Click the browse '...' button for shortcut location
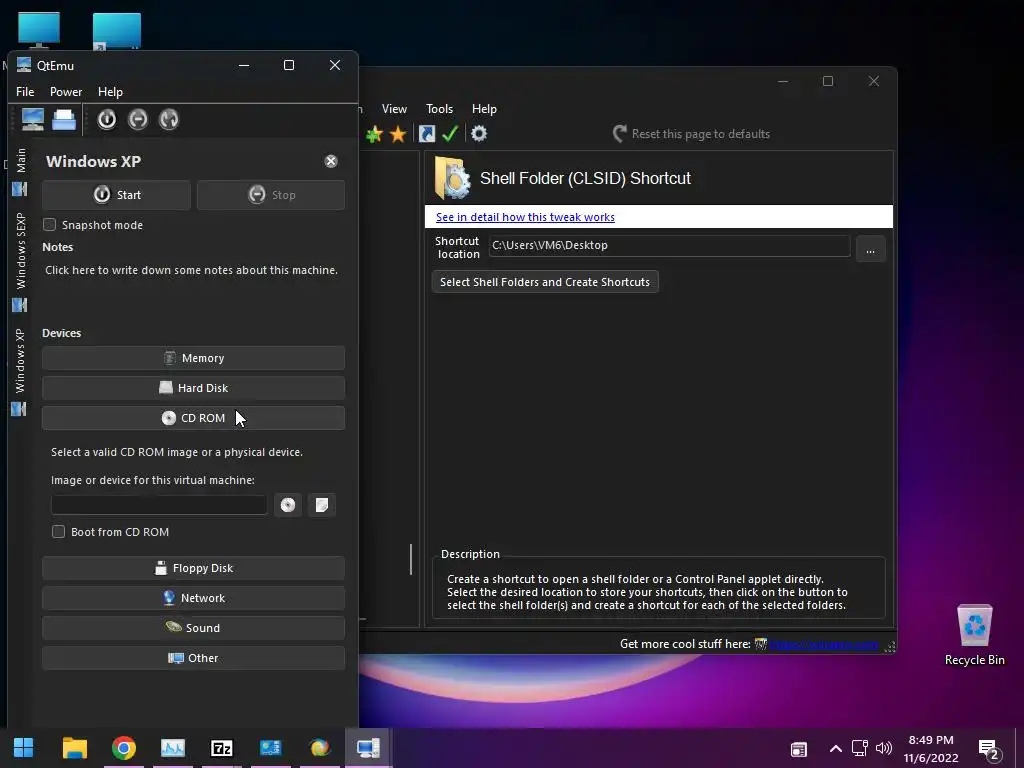Viewport: 1024px width, 768px height. click(x=871, y=249)
